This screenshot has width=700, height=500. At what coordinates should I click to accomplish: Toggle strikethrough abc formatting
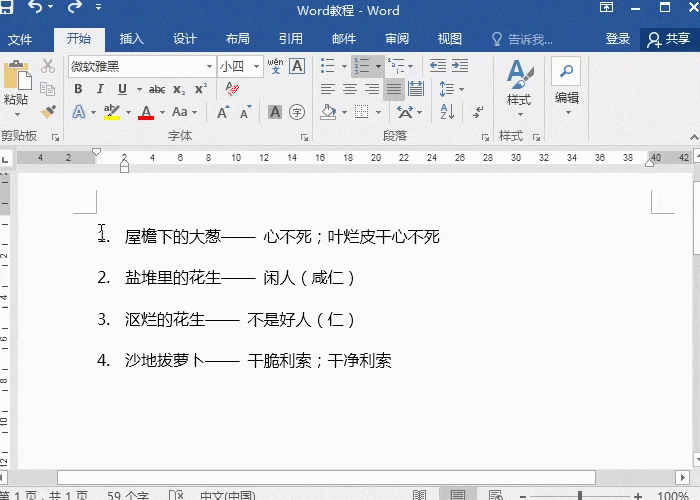click(x=157, y=89)
